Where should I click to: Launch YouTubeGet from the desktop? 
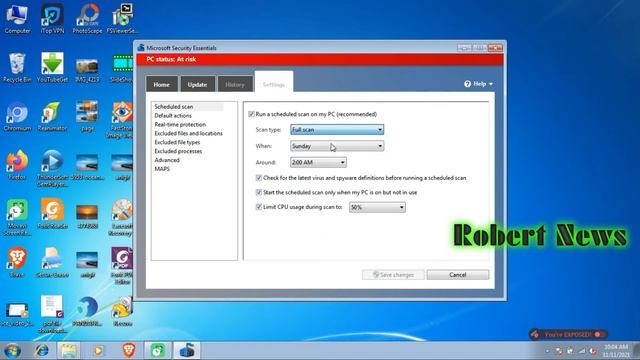(x=52, y=67)
